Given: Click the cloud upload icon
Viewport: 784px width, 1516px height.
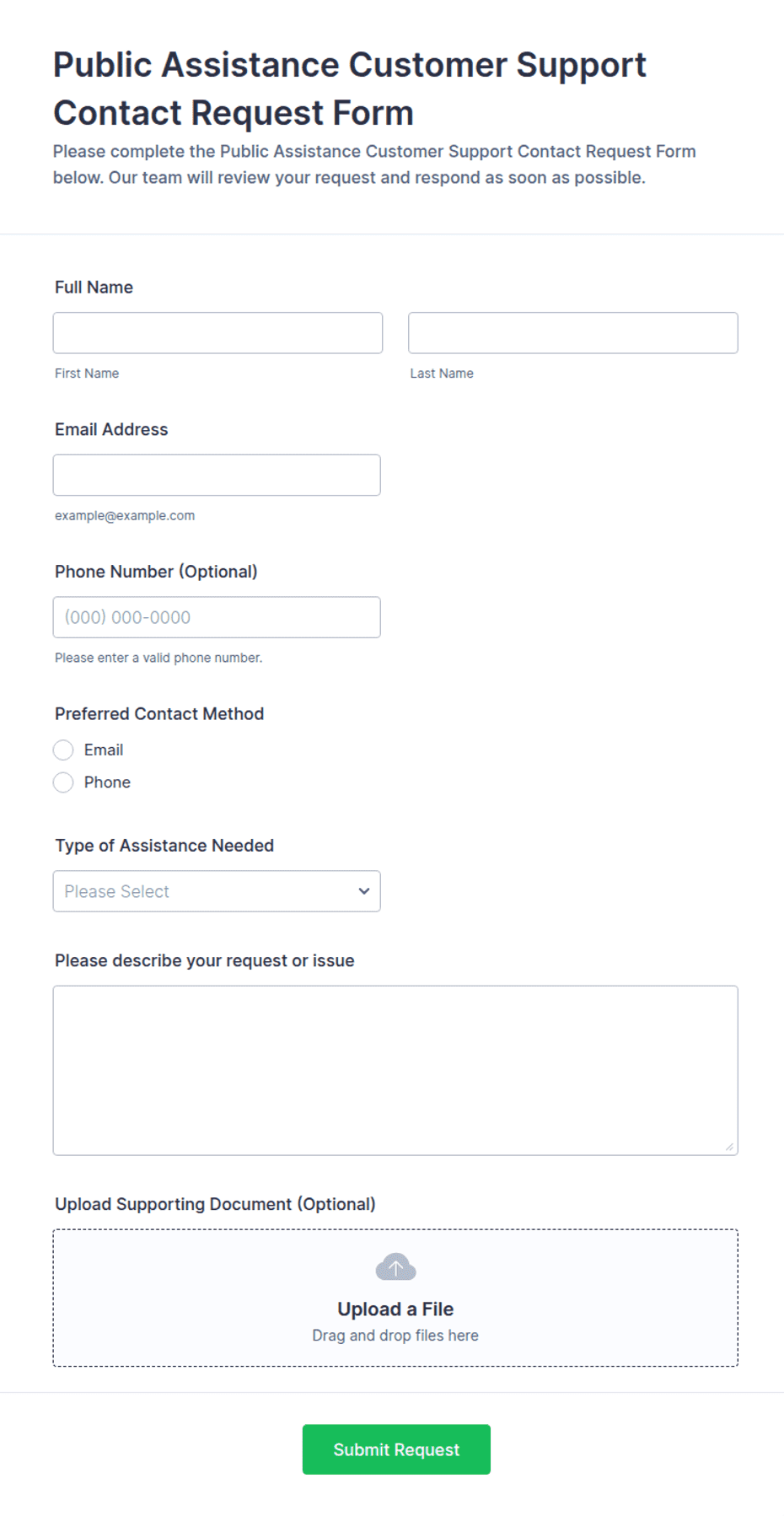Looking at the screenshot, I should click(x=395, y=1266).
